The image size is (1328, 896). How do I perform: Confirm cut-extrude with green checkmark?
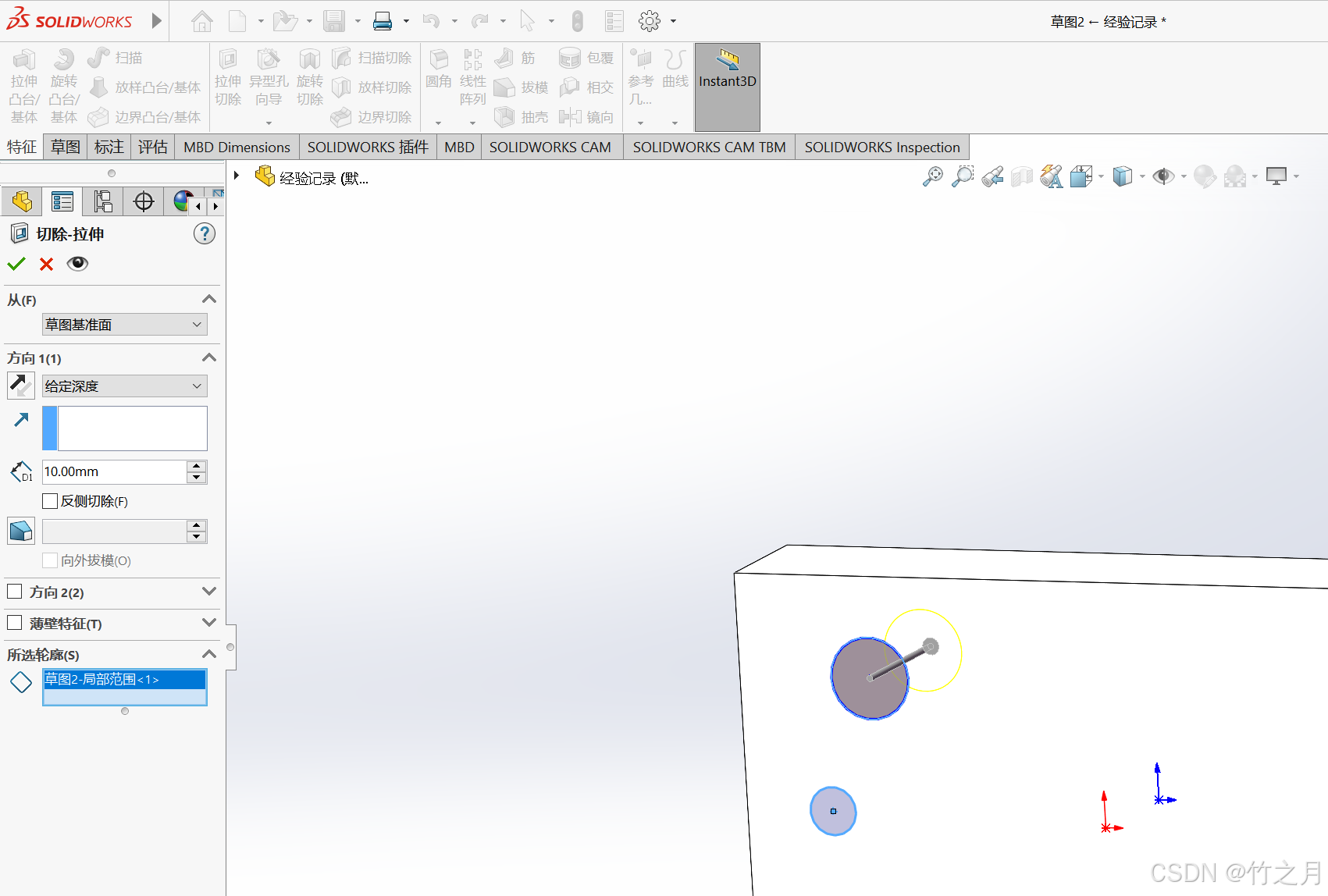(16, 264)
